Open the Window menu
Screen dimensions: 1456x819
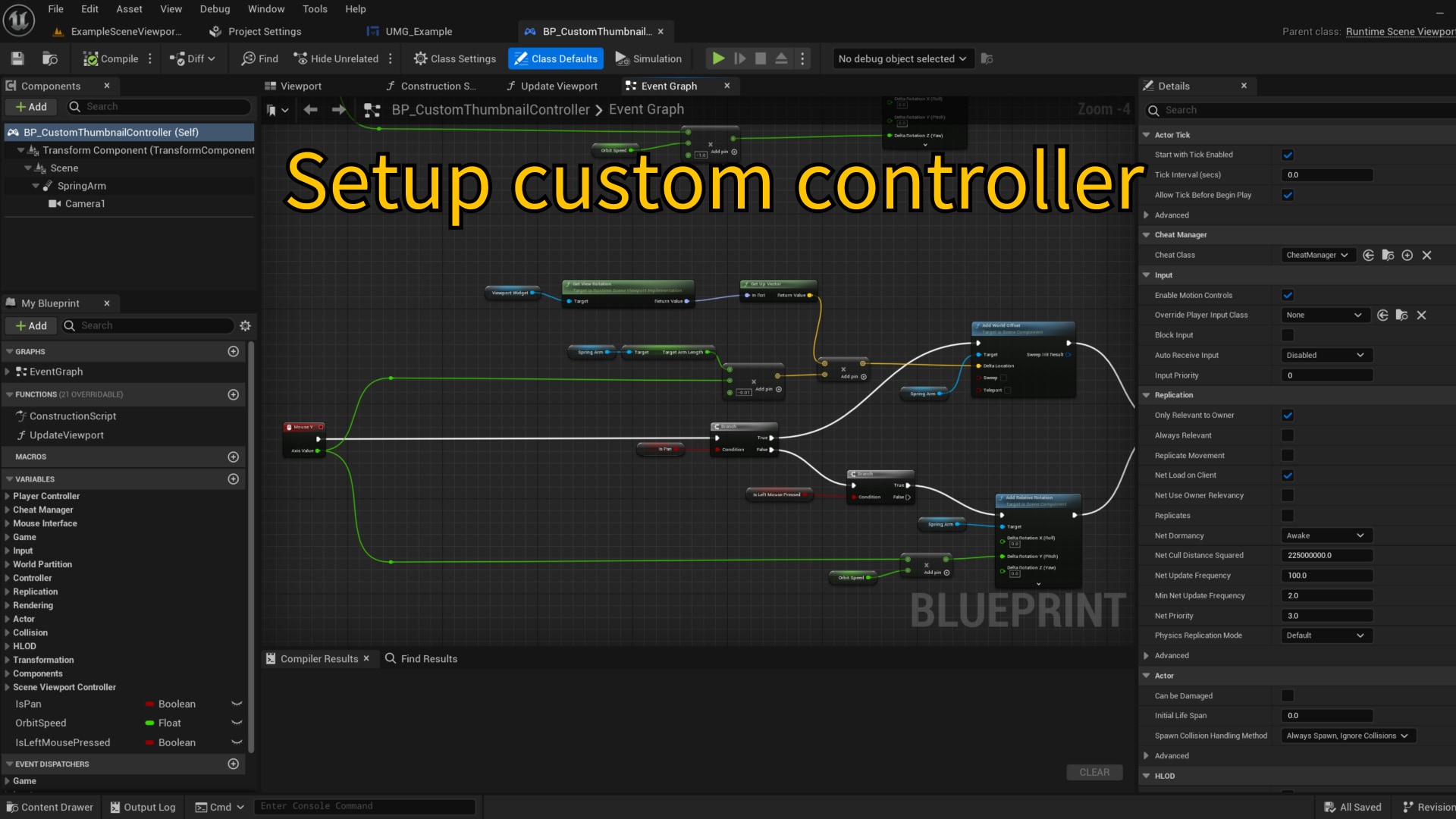tap(266, 9)
